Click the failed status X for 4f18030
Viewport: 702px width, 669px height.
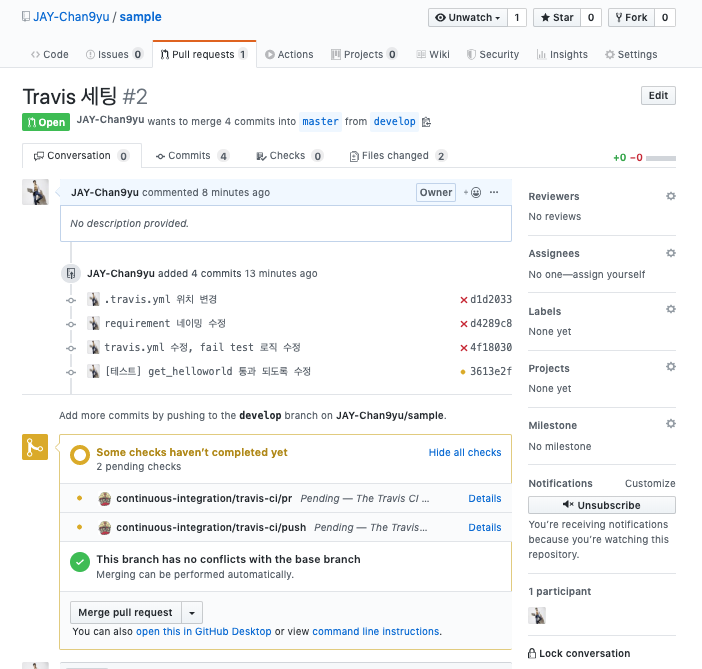464,348
